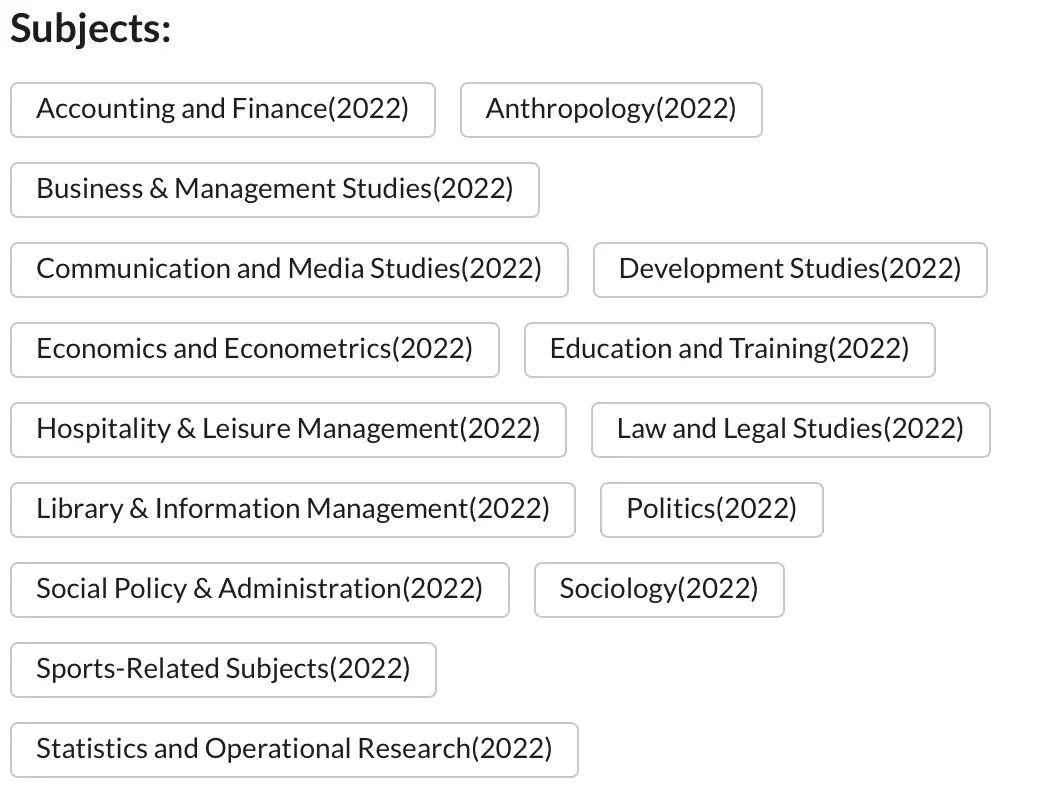The height and width of the screenshot is (796, 1040).
Task: Click the Politics(2022) tag
Action: (711, 509)
